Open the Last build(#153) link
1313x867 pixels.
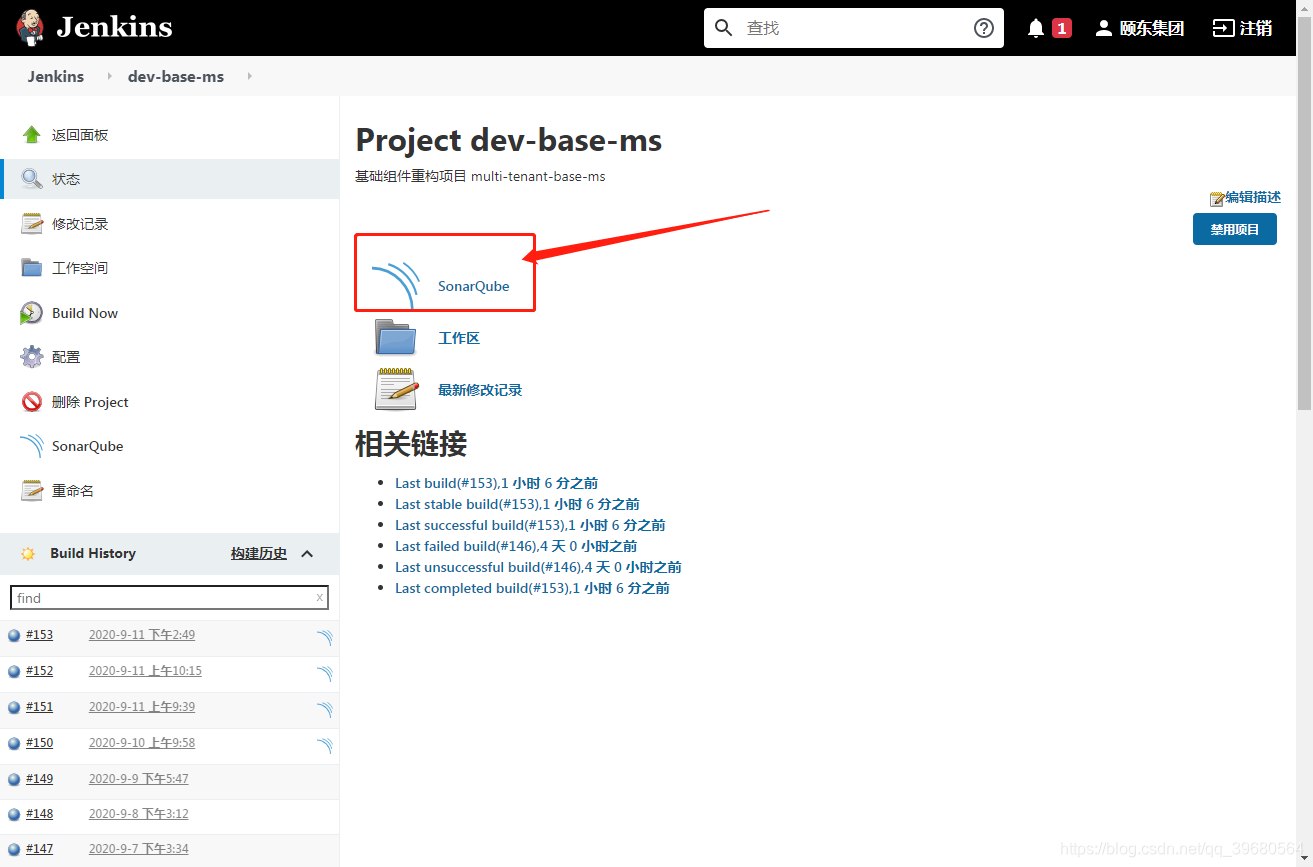click(x=497, y=483)
